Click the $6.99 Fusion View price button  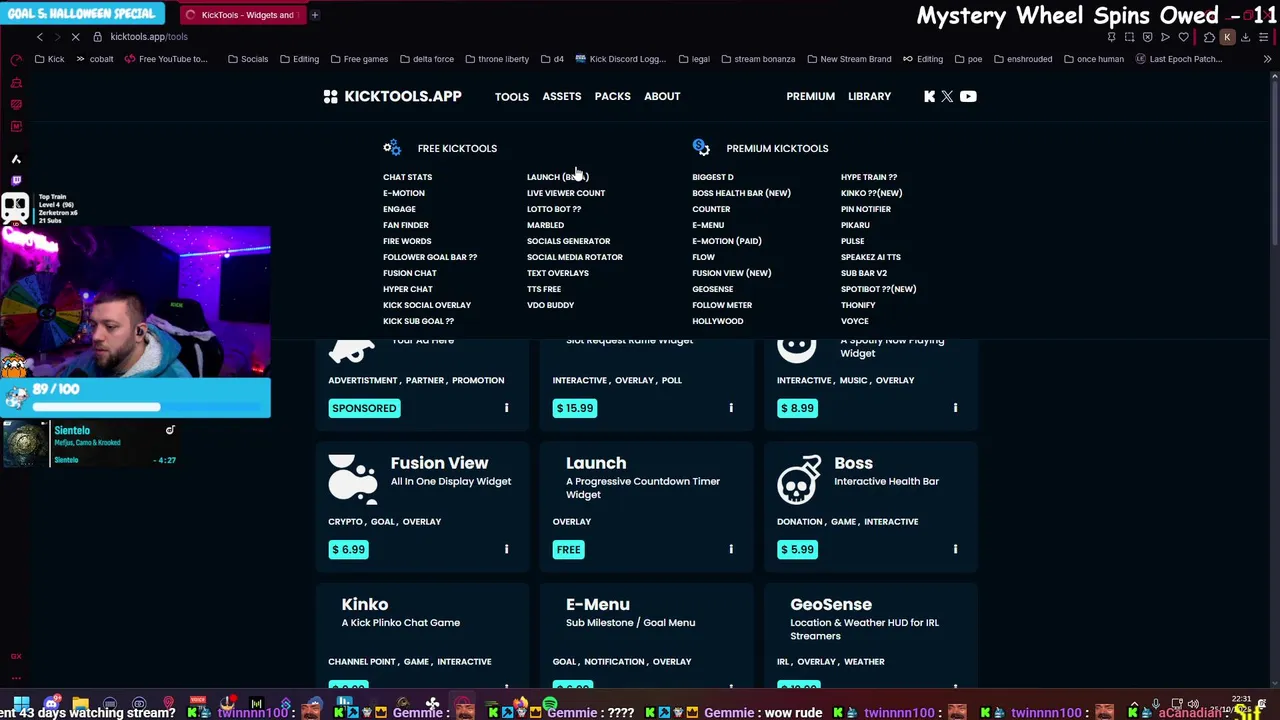[348, 549]
